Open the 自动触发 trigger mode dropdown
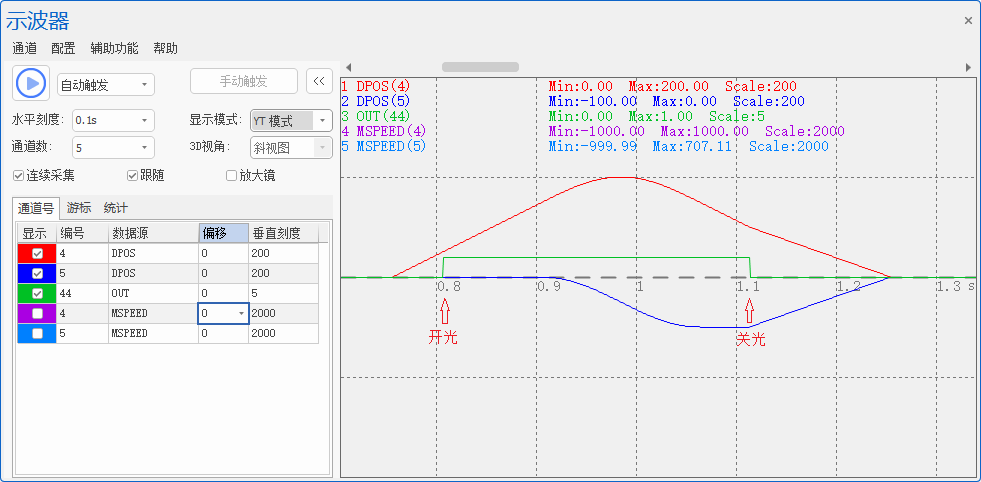981x482 pixels. [x=106, y=85]
